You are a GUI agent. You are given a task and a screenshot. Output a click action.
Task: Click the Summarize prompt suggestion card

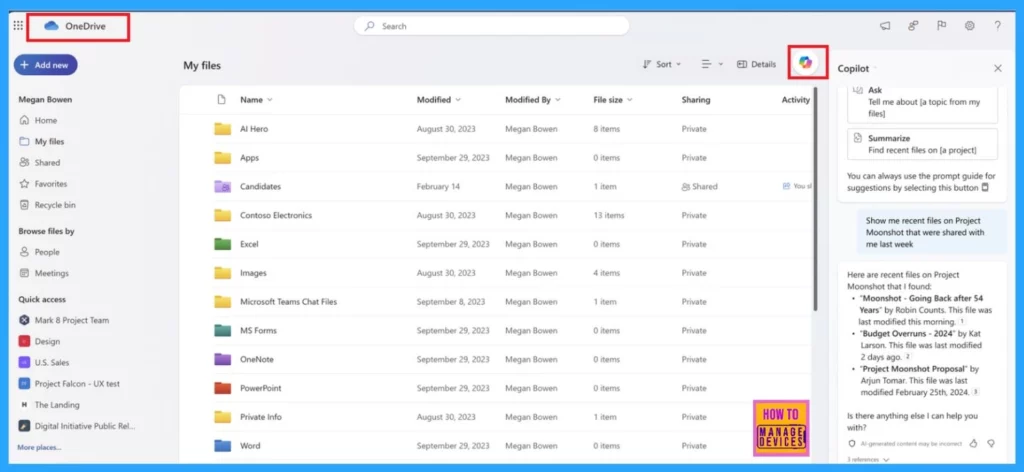click(x=922, y=144)
